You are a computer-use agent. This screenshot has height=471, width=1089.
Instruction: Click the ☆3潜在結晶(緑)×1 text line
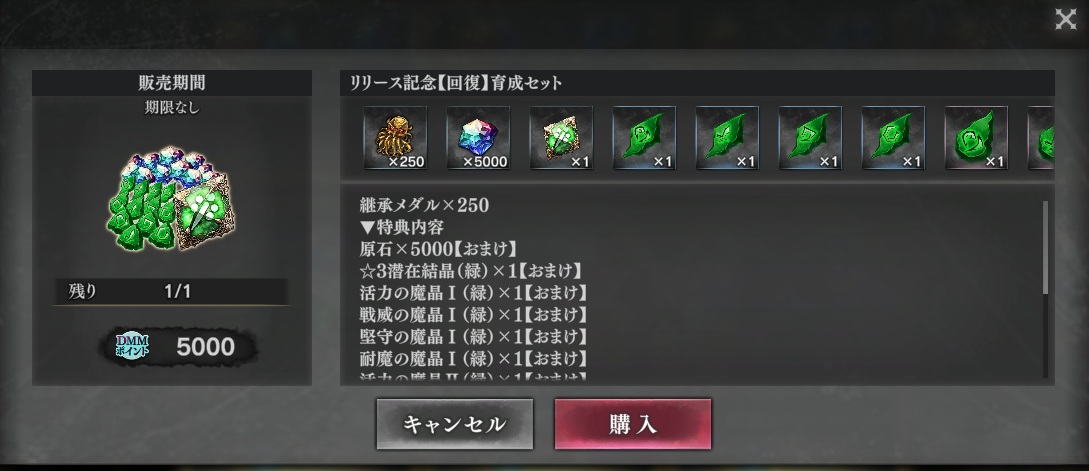click(470, 271)
